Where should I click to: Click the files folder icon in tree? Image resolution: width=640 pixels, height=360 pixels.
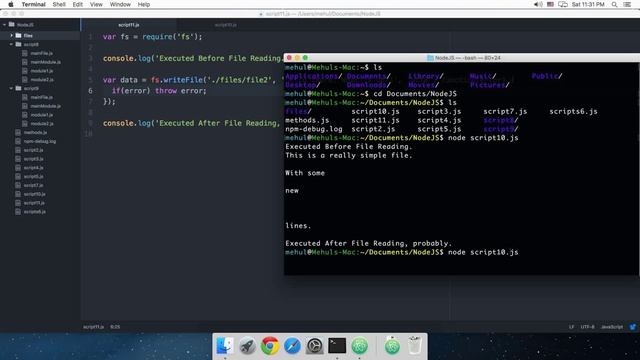click(x=18, y=36)
